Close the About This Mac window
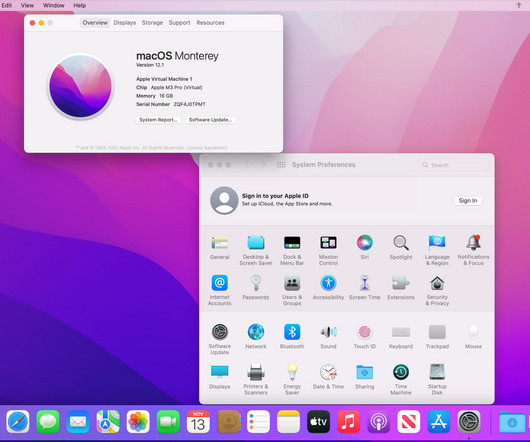Screen dimensions: 530x442 [32, 23]
